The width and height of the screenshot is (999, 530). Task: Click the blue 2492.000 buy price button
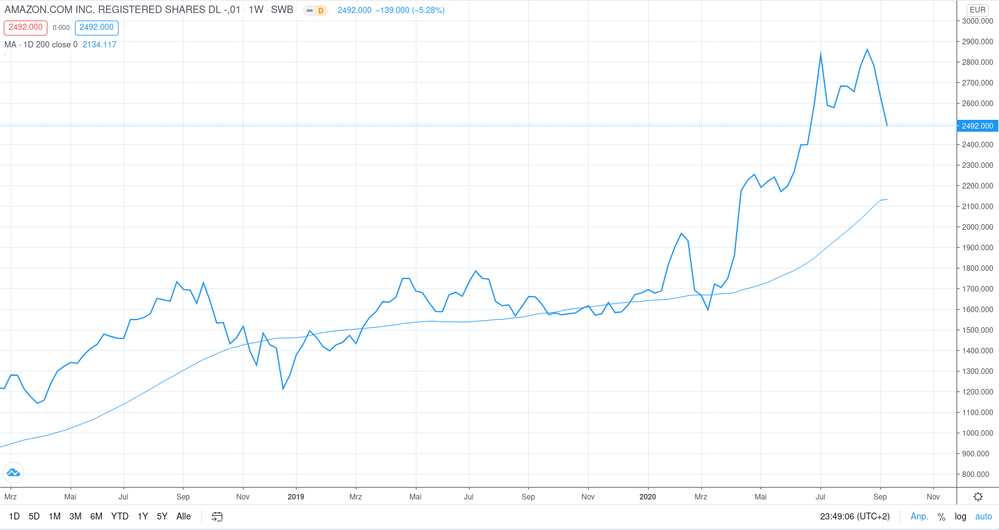click(96, 28)
